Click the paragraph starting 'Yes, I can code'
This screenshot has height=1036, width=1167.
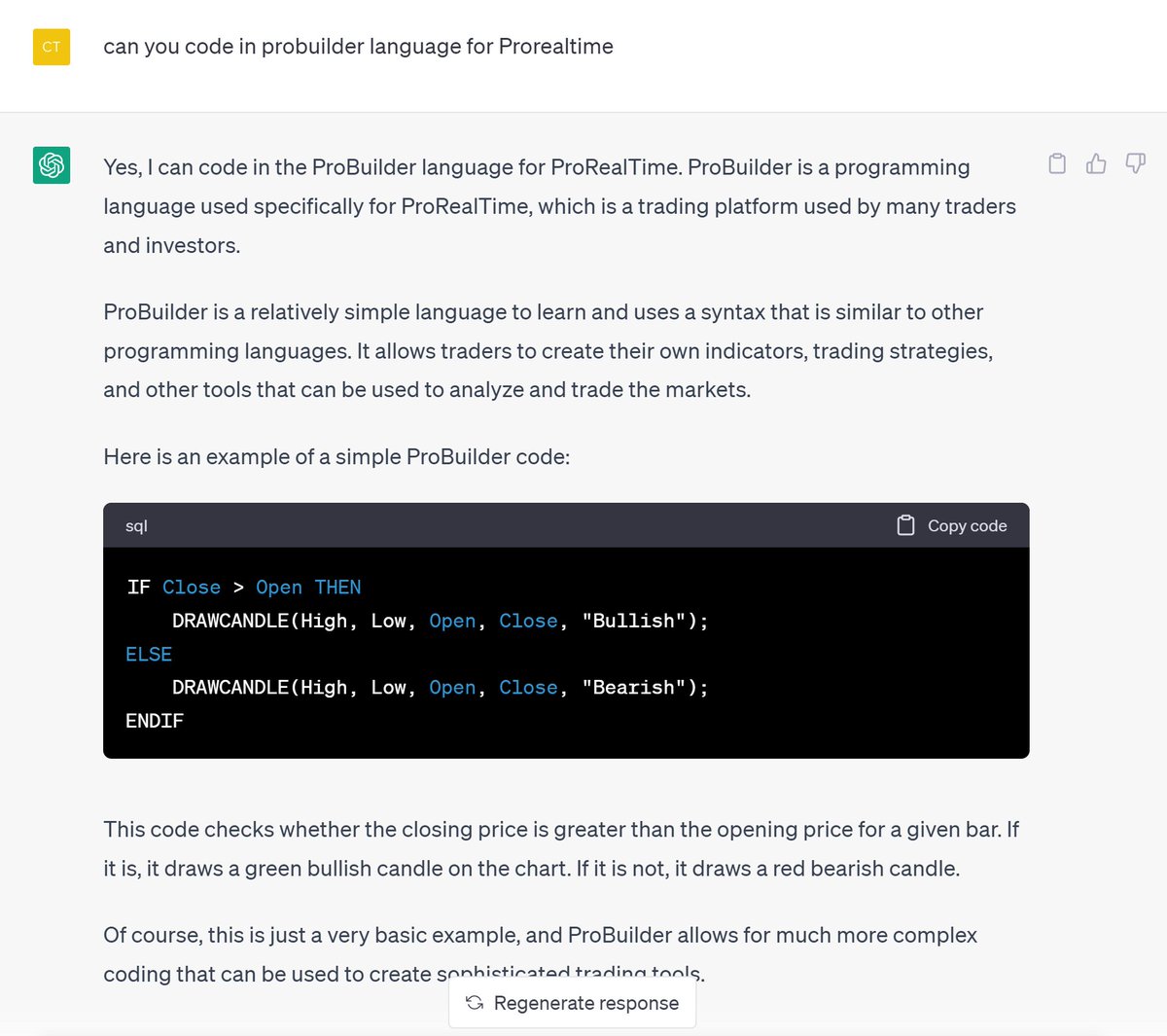click(x=560, y=206)
